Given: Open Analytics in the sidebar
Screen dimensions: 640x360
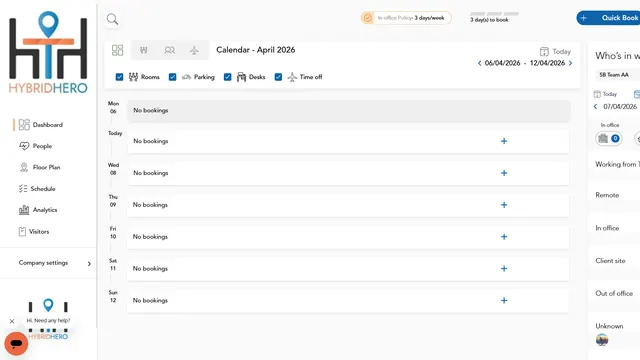Looking at the screenshot, I should (45, 210).
